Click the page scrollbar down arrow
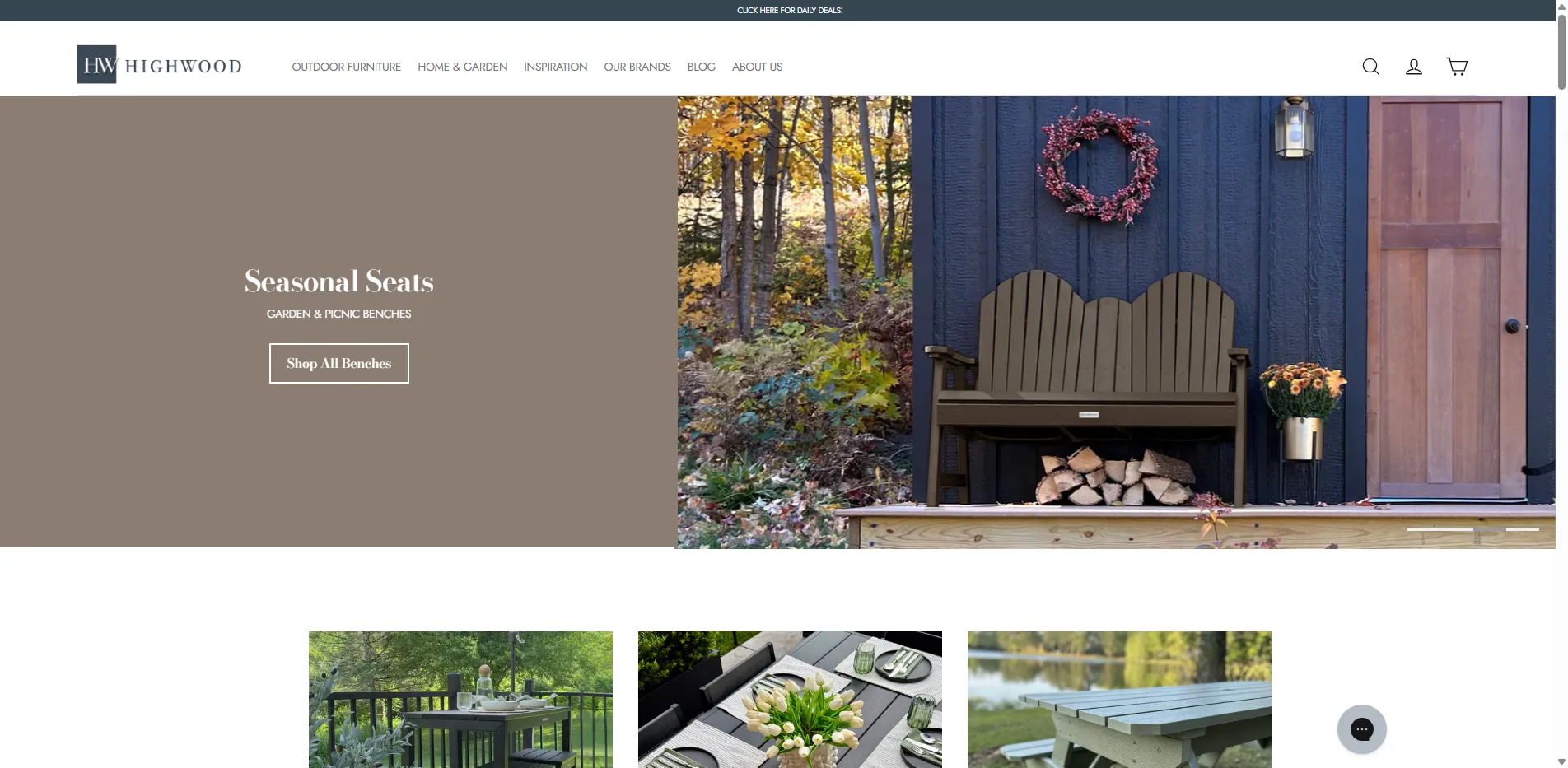Viewport: 1568px width, 768px height. 1561,762
